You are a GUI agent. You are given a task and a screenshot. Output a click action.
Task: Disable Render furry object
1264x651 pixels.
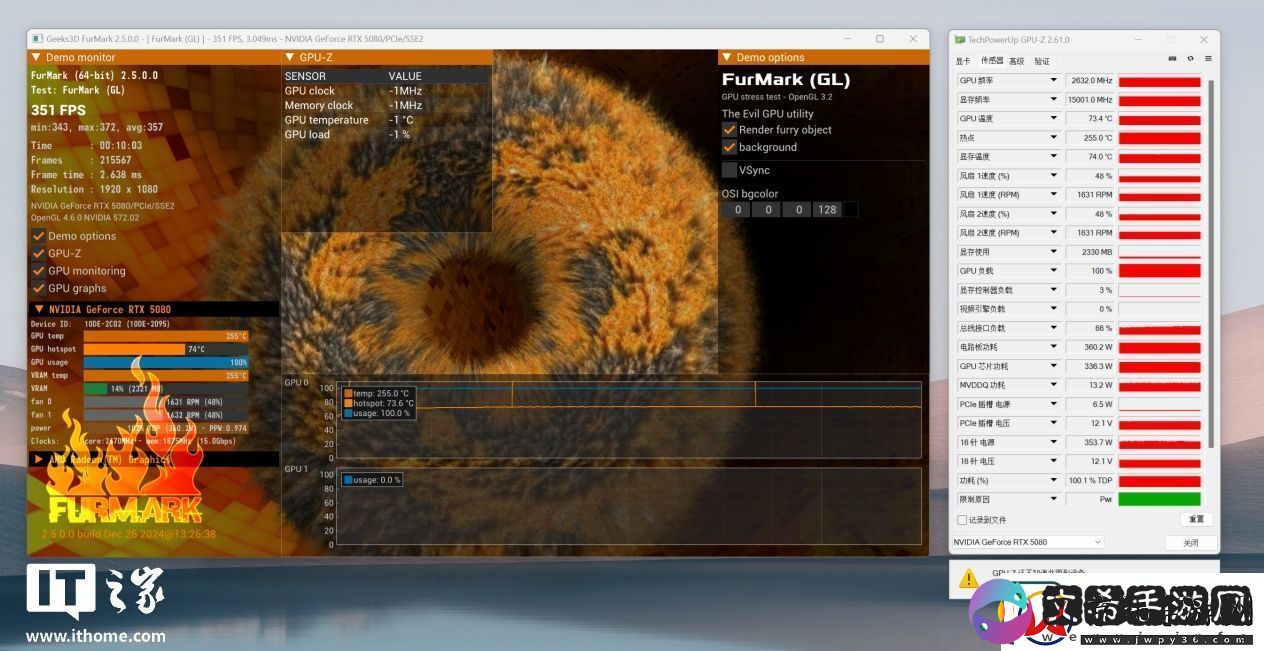[x=729, y=130]
